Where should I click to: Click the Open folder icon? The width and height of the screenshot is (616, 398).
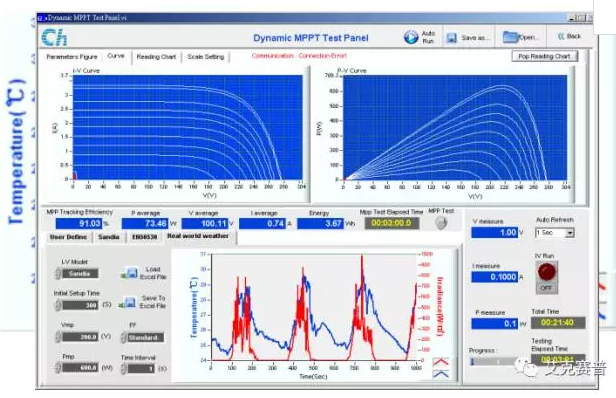click(x=510, y=37)
